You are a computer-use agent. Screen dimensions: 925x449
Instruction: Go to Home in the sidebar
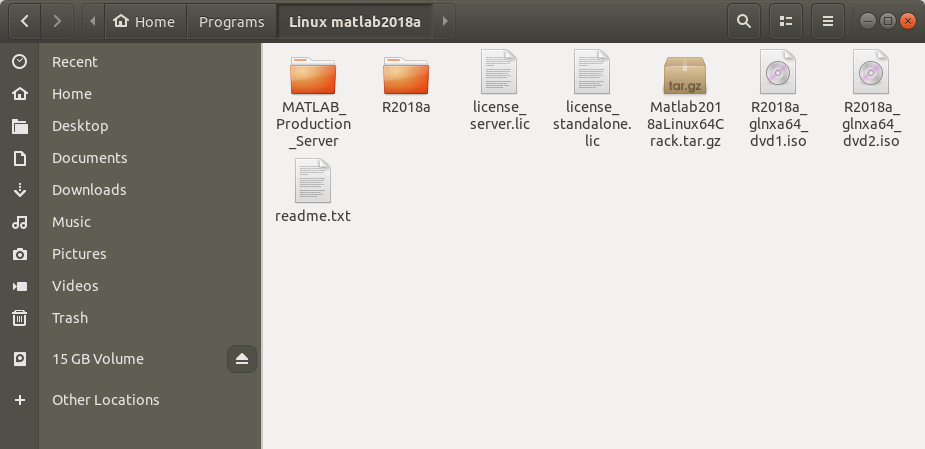pyautogui.click(x=71, y=94)
